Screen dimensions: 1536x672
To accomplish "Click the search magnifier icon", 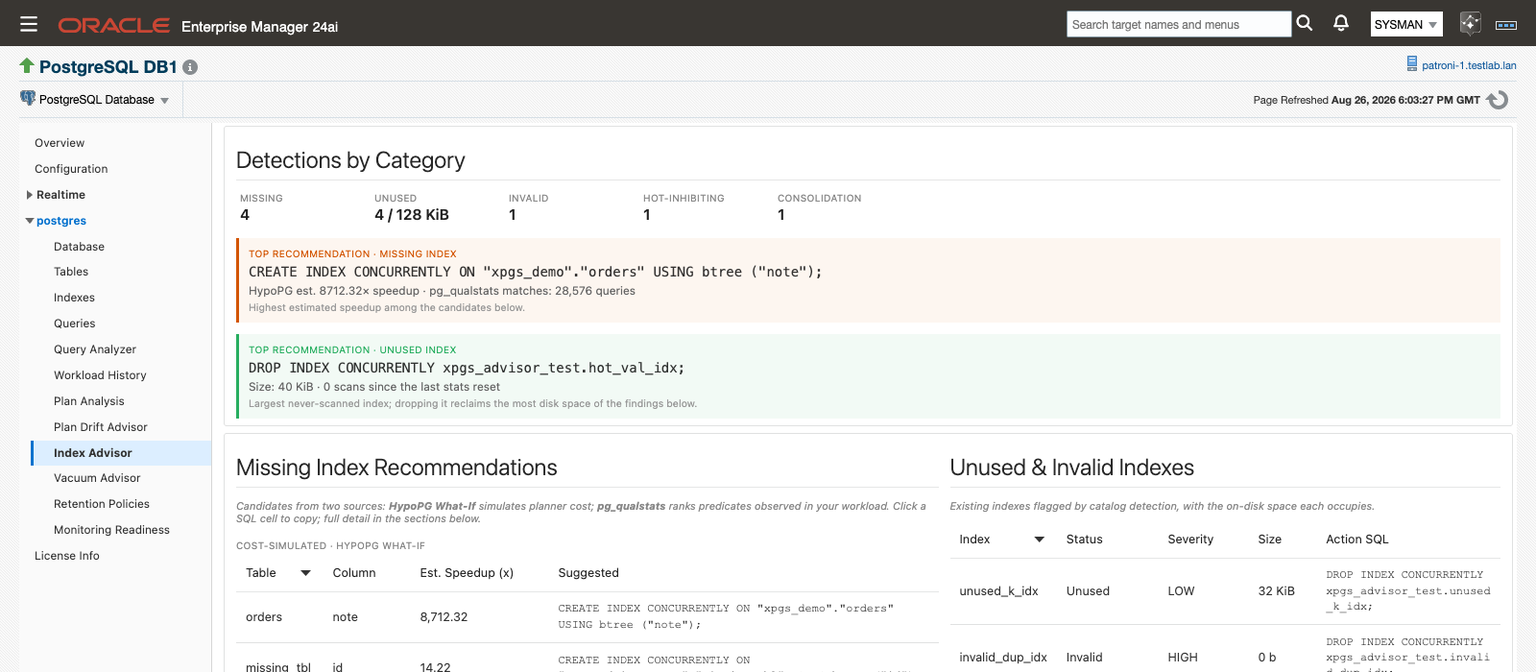I will click(1304, 24).
